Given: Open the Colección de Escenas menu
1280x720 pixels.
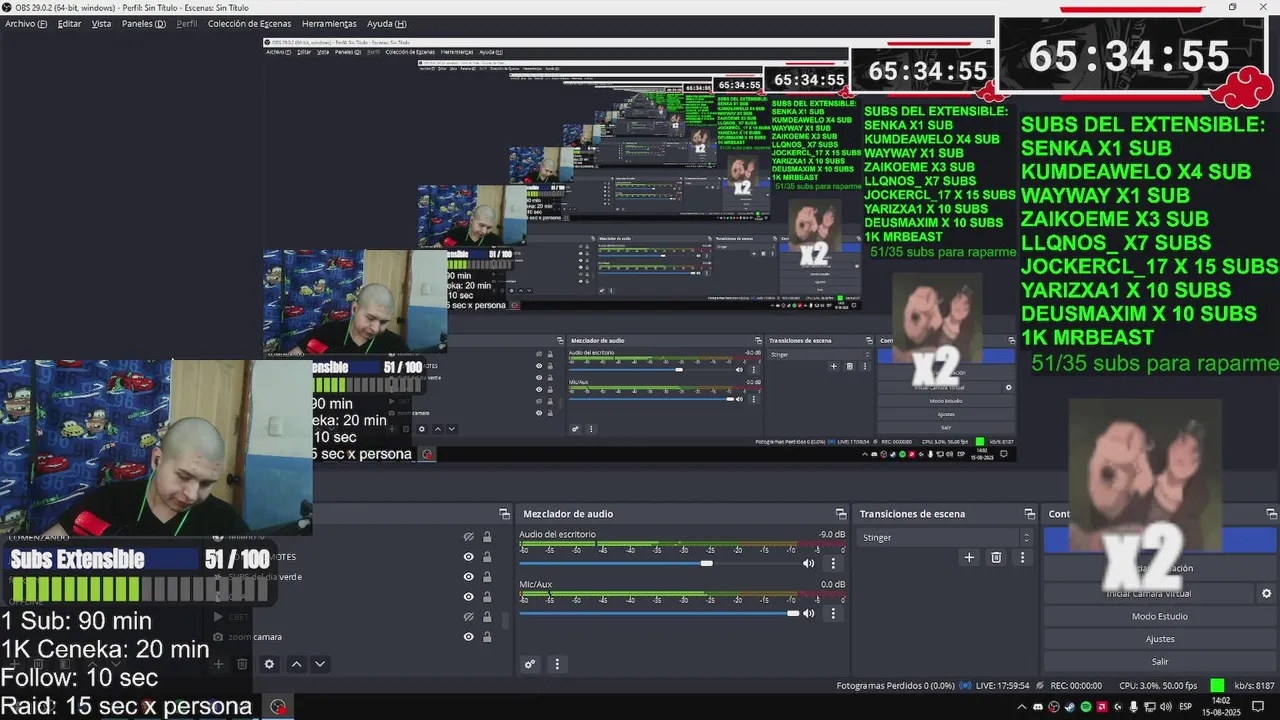Looking at the screenshot, I should coord(249,23).
